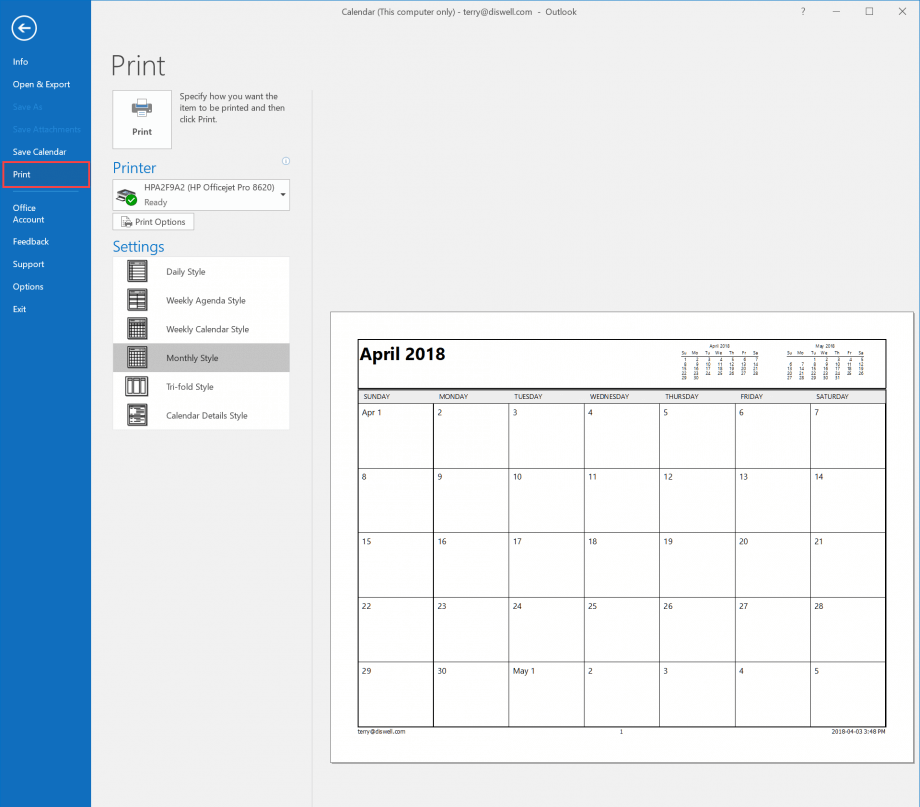Click the back arrow to exit Print view
The height and width of the screenshot is (807, 920).
click(24, 28)
